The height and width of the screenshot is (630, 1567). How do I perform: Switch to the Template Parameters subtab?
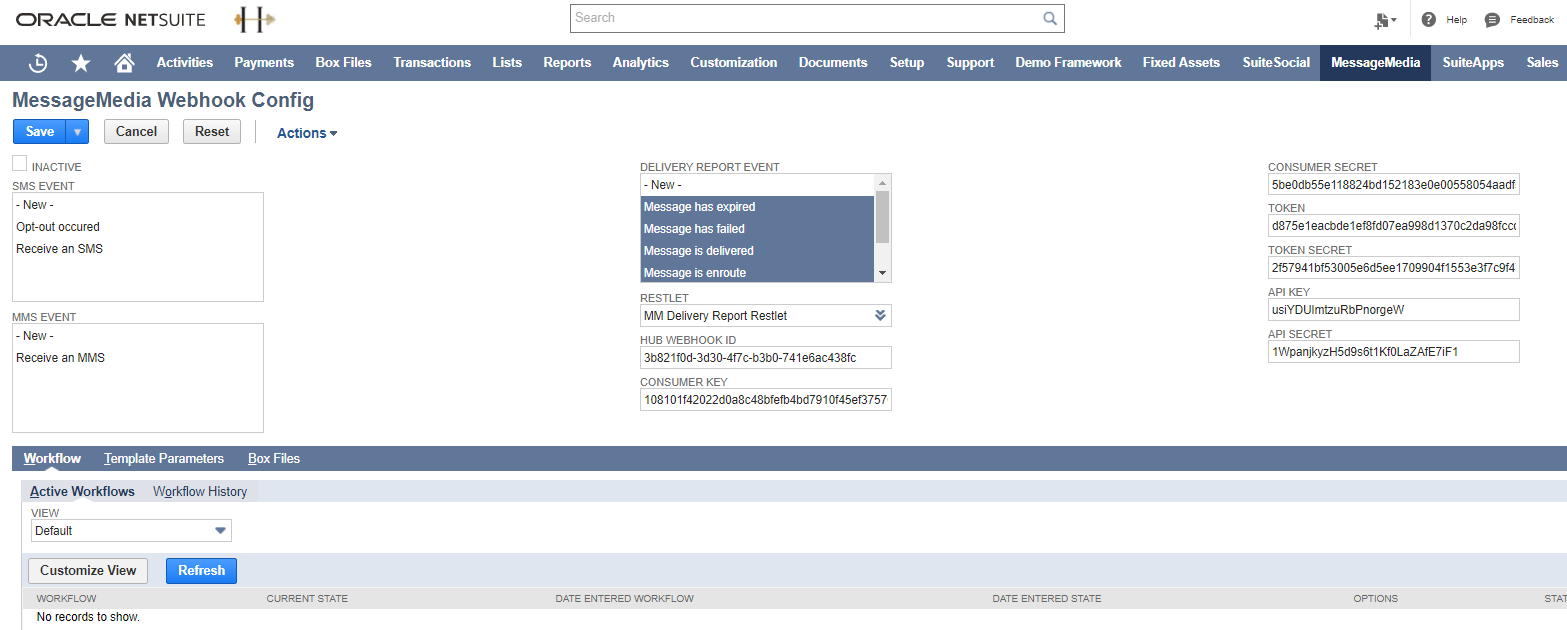click(164, 459)
